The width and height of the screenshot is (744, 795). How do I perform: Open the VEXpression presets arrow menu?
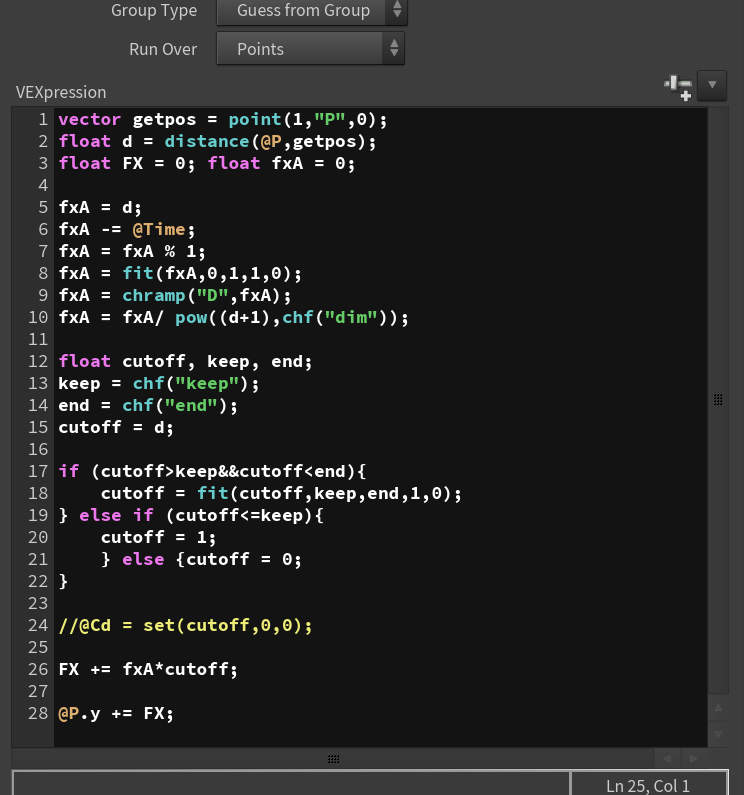tap(712, 85)
